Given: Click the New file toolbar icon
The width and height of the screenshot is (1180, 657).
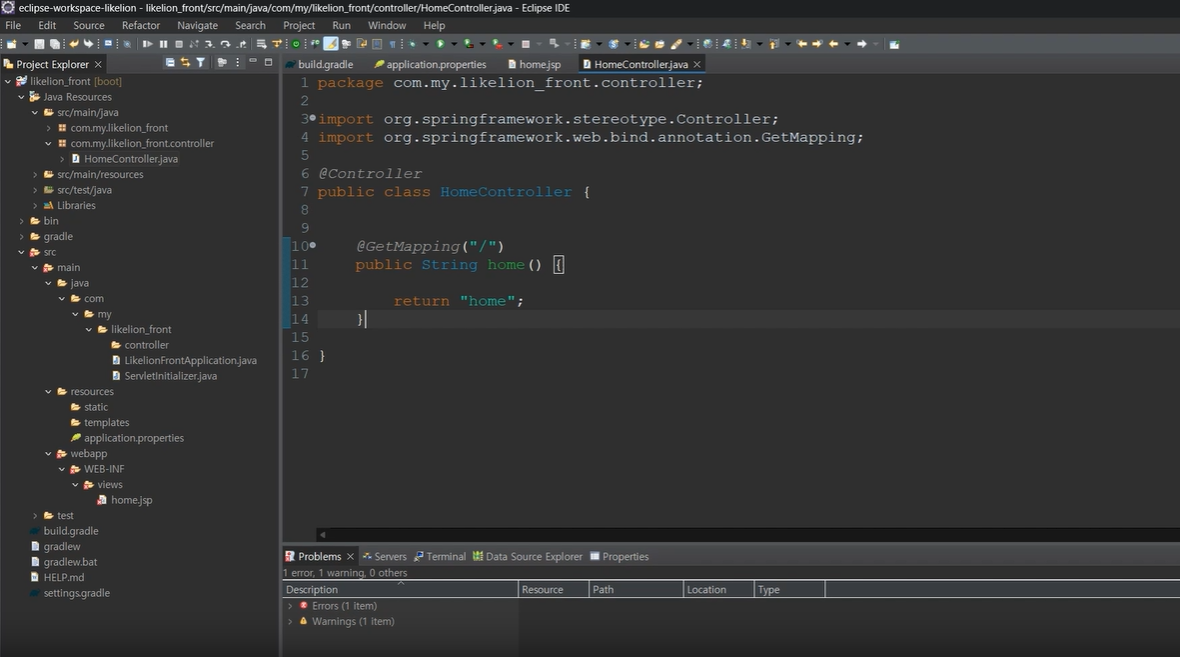Looking at the screenshot, I should pyautogui.click(x=11, y=44).
